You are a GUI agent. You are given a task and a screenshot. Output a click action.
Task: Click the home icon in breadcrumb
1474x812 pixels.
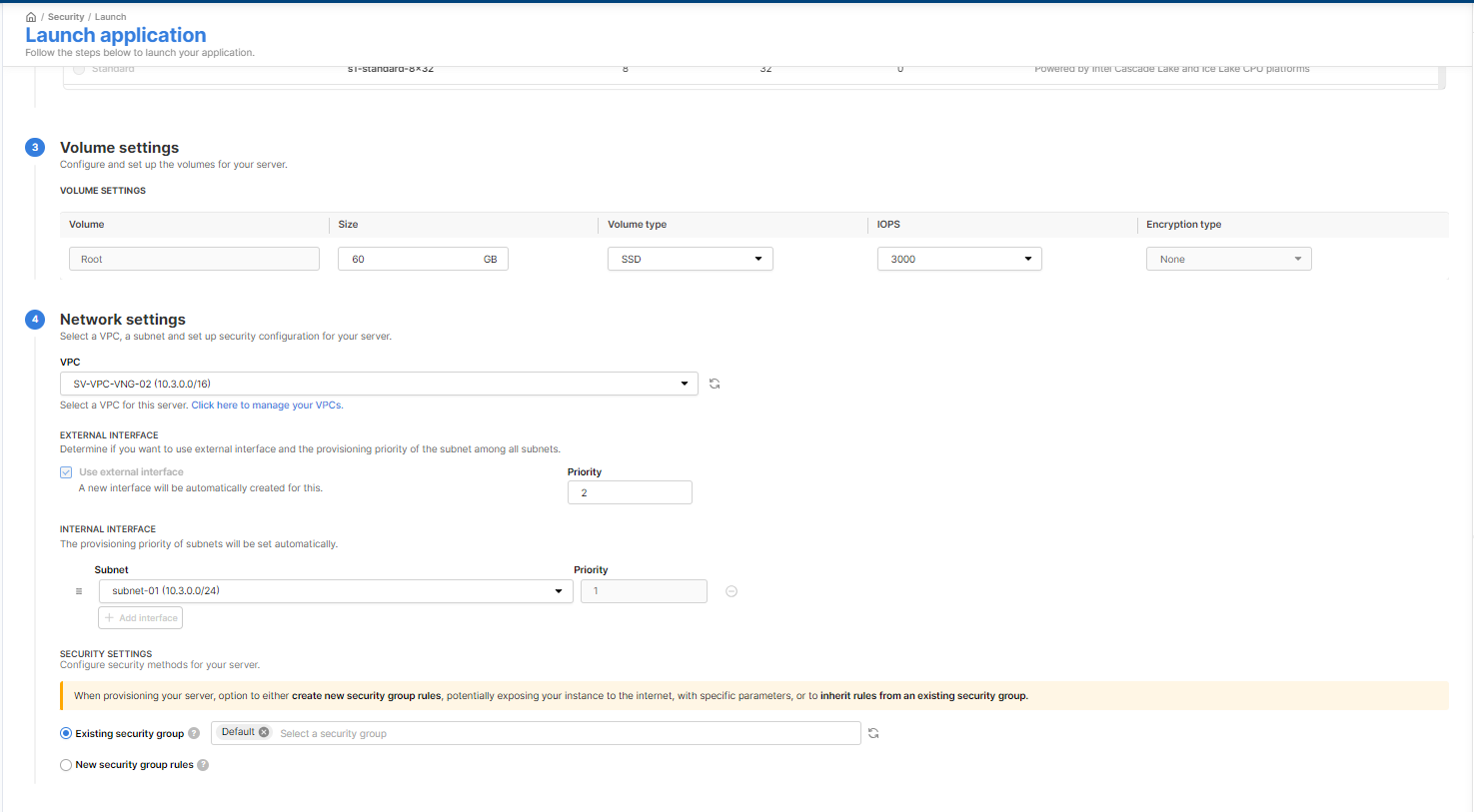[x=31, y=17]
